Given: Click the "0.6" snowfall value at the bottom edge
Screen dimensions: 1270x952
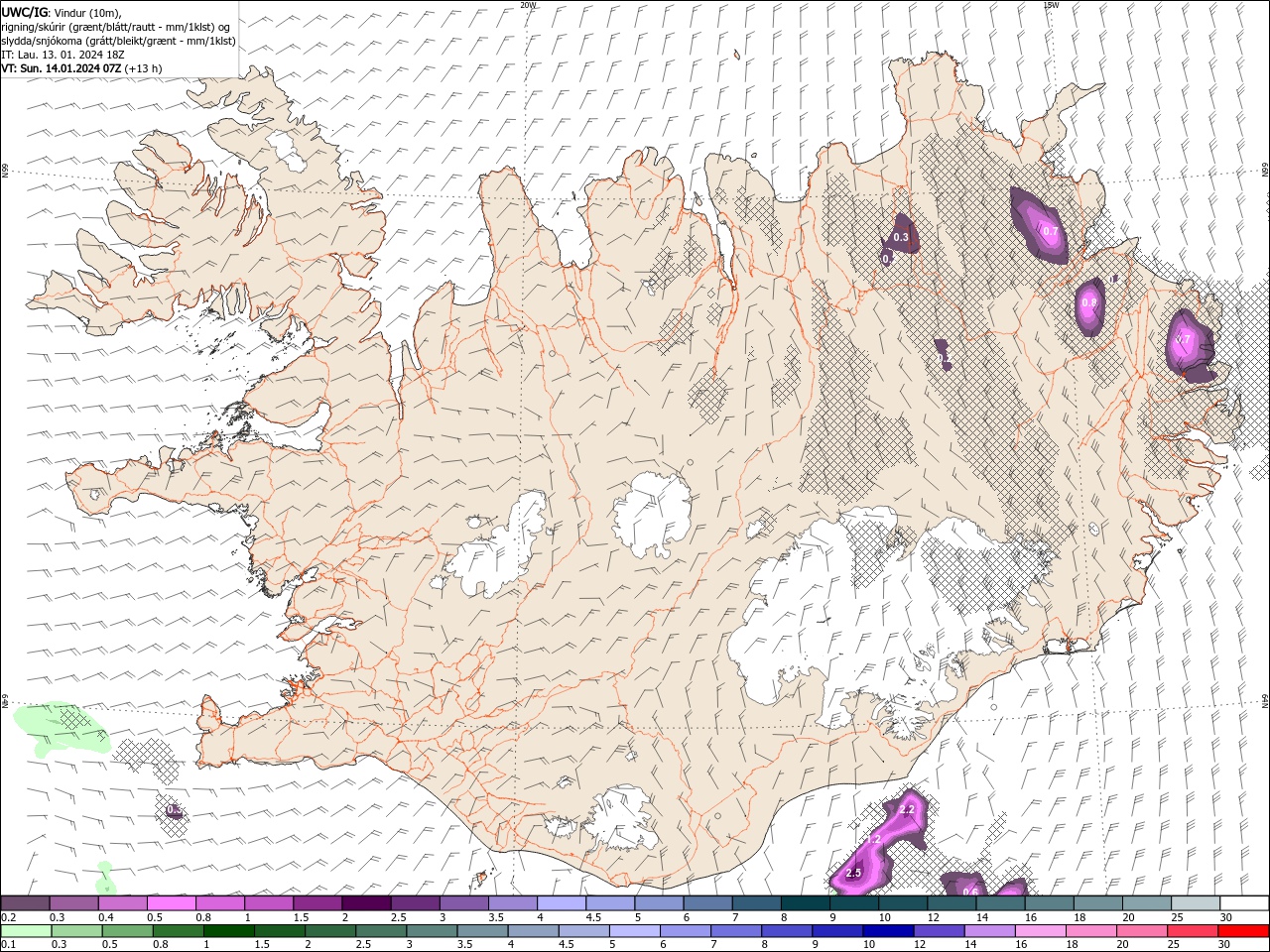Looking at the screenshot, I should (x=970, y=891).
